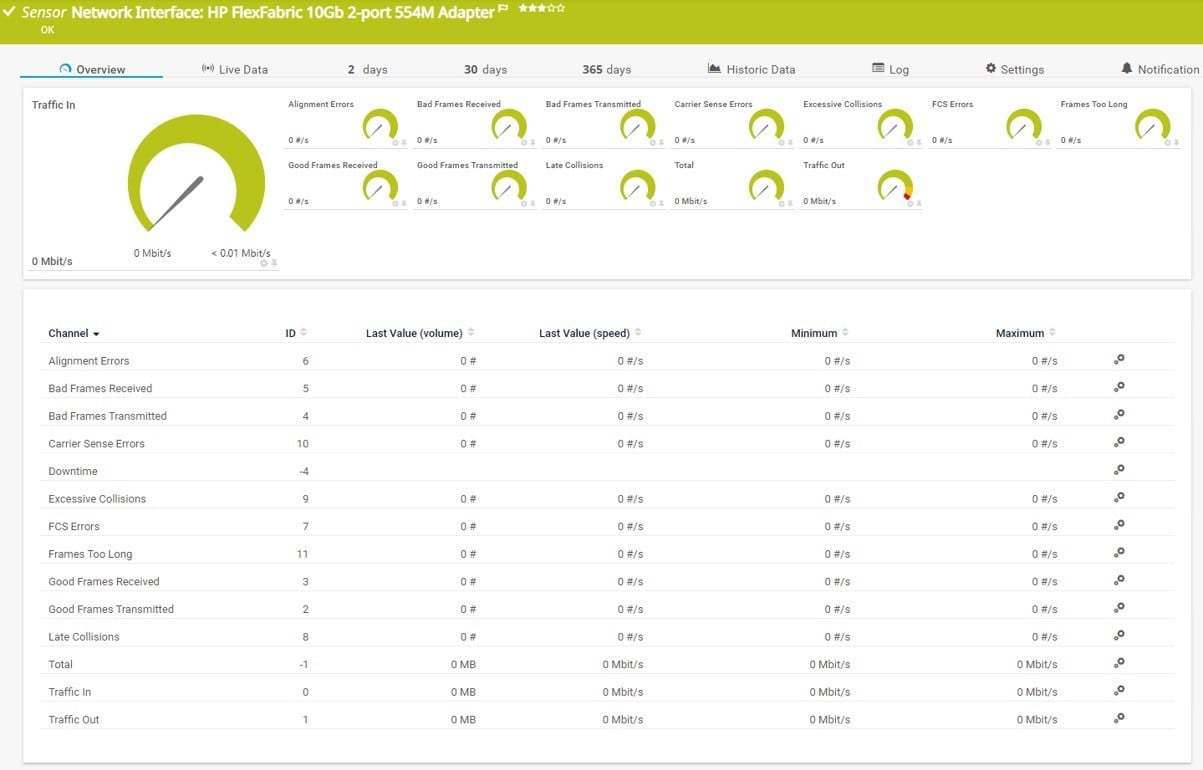Open the Log tab
Screen dimensions: 1203x770
point(889,70)
